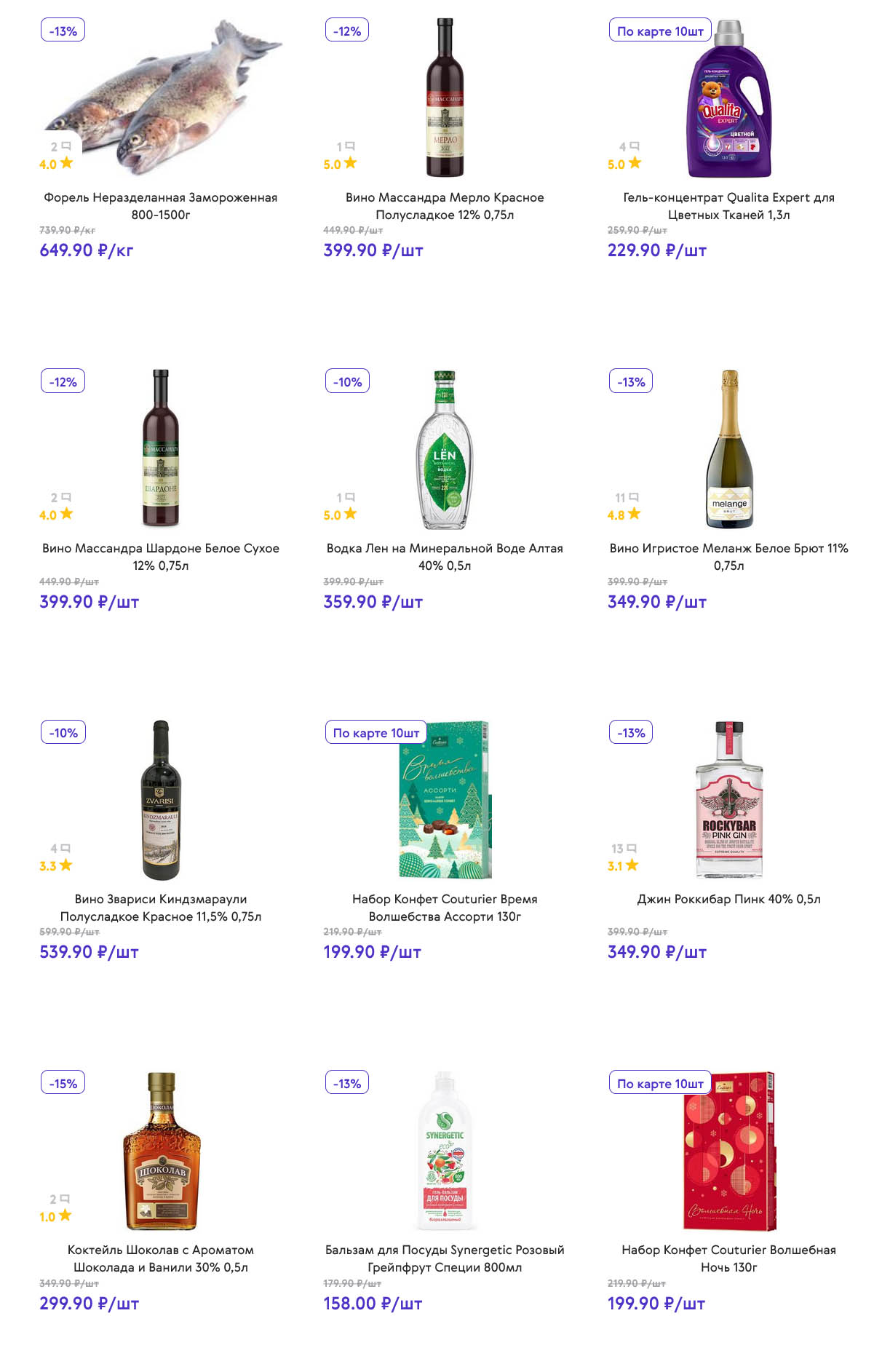882x1372 pixels.
Task: Click the reviews icon on Rockybar Pink Gin
Action: coord(632,848)
